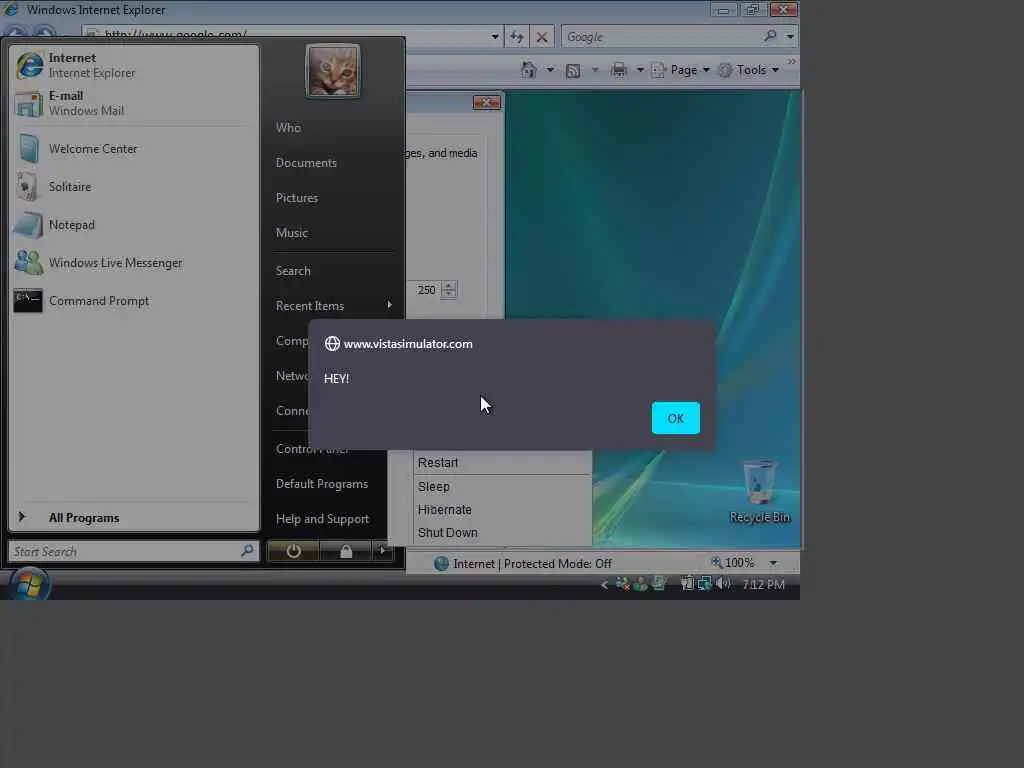This screenshot has width=1024, height=768.
Task: Click the lock button in the Start menu
Action: tap(345, 551)
